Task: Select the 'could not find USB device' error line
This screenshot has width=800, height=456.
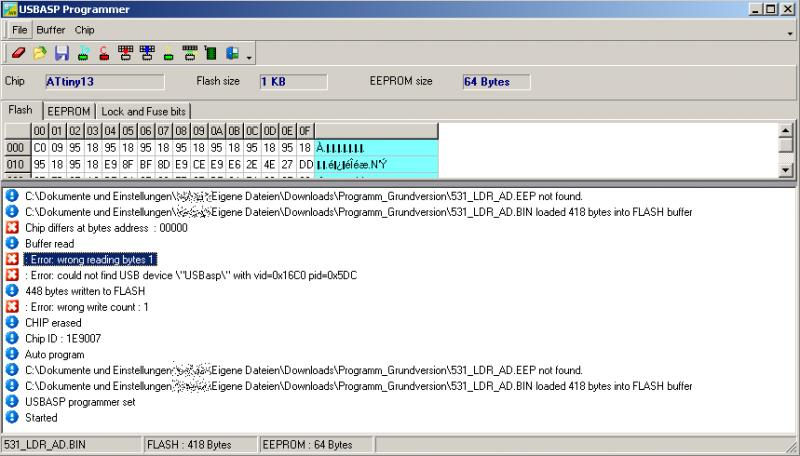Action: (191, 275)
